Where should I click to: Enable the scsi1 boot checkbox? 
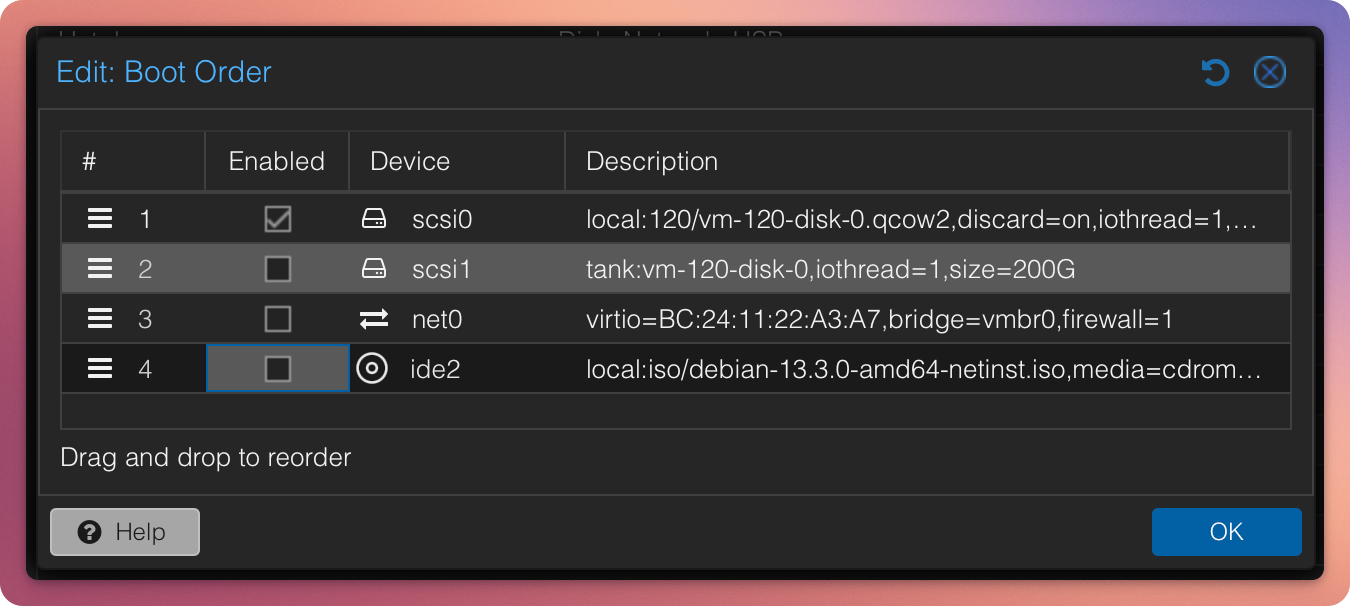click(277, 269)
